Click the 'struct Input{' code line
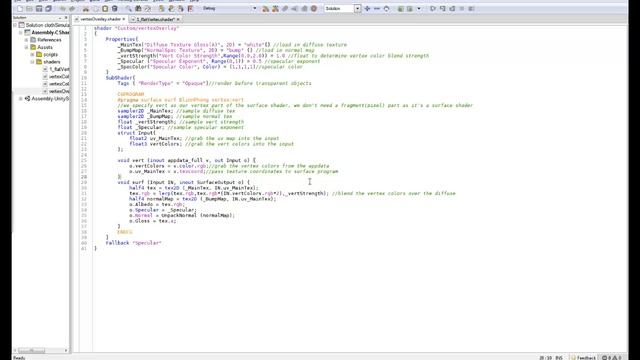This screenshot has height=360, width=640. 136,133
